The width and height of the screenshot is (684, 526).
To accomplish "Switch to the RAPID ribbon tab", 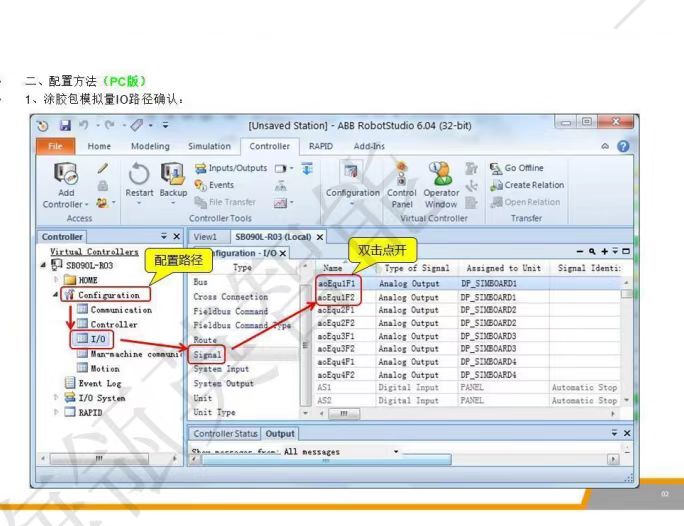I will (321, 146).
